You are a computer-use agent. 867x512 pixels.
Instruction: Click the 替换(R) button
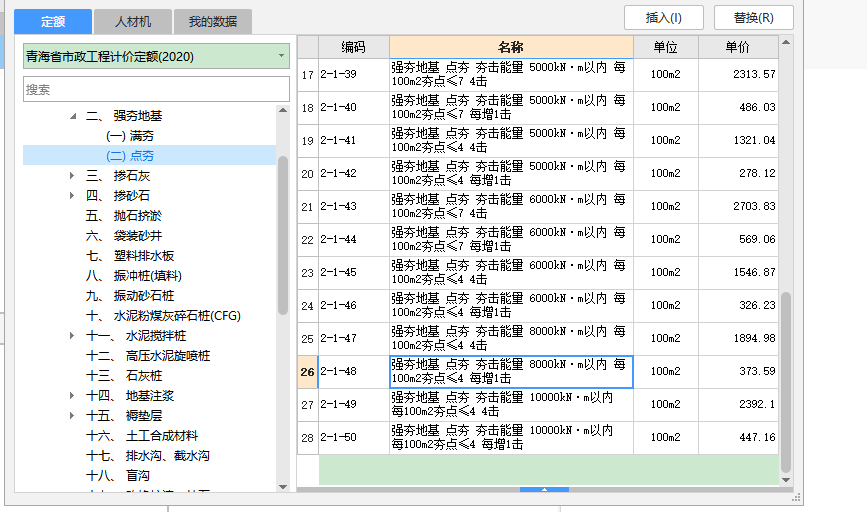coord(754,18)
